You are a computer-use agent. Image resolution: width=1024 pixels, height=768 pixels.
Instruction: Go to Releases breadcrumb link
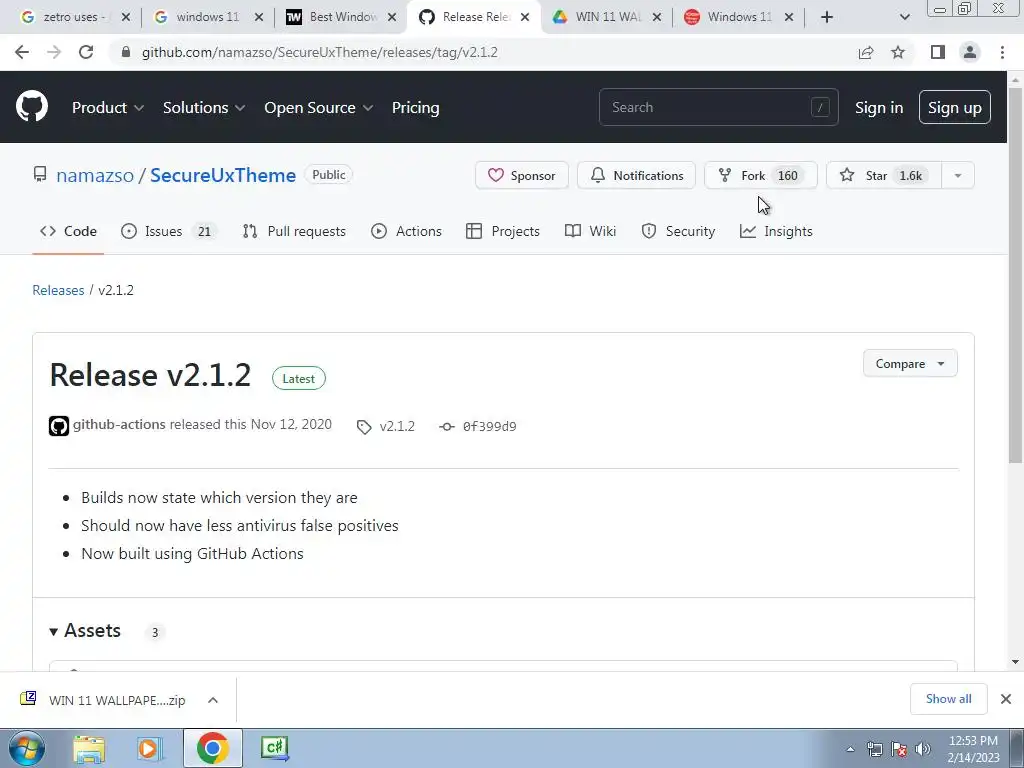coord(58,290)
